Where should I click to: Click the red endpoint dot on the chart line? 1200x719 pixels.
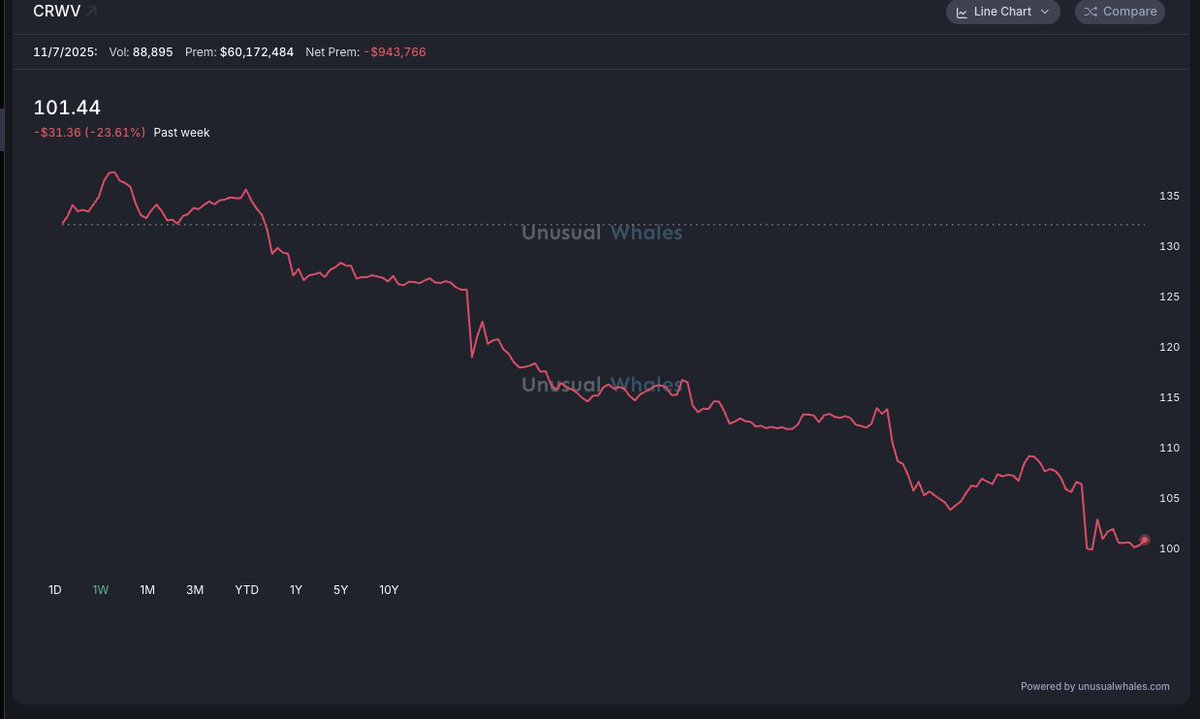[x=1145, y=540]
